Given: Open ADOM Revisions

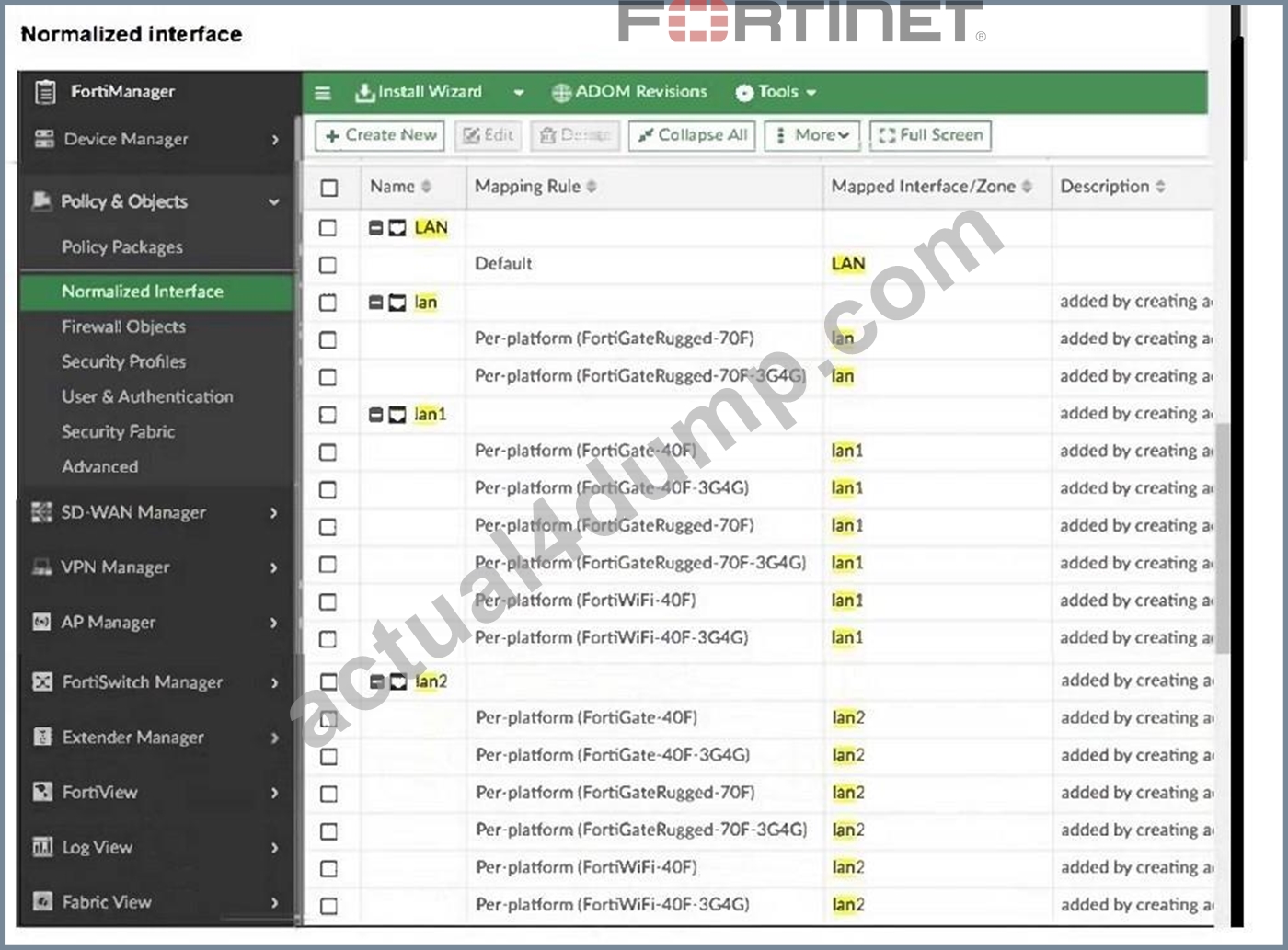Looking at the screenshot, I should 629,92.
